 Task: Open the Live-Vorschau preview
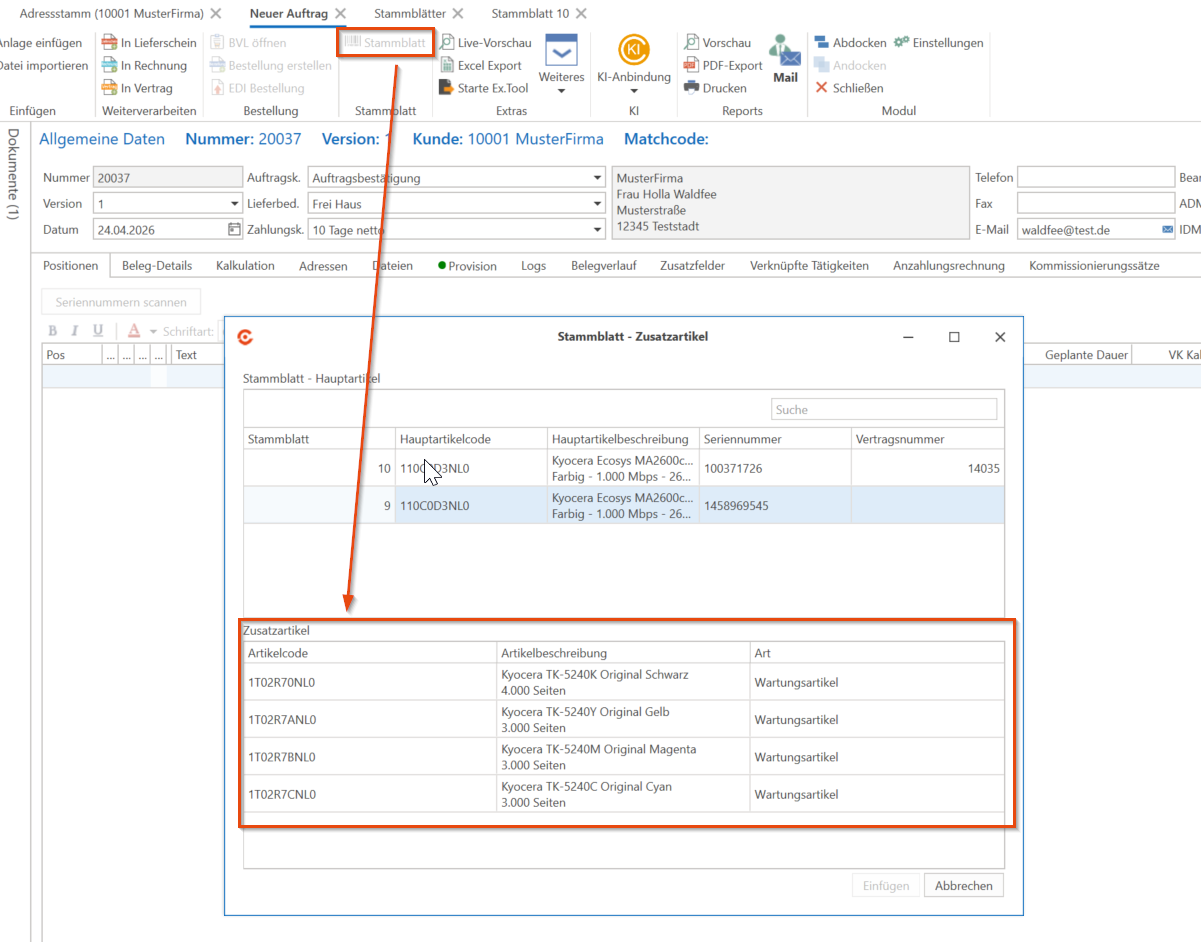[x=486, y=43]
